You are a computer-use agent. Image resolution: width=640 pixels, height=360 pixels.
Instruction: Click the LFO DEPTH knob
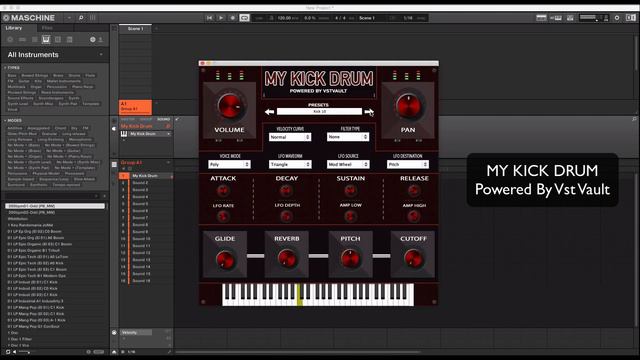(x=286, y=217)
